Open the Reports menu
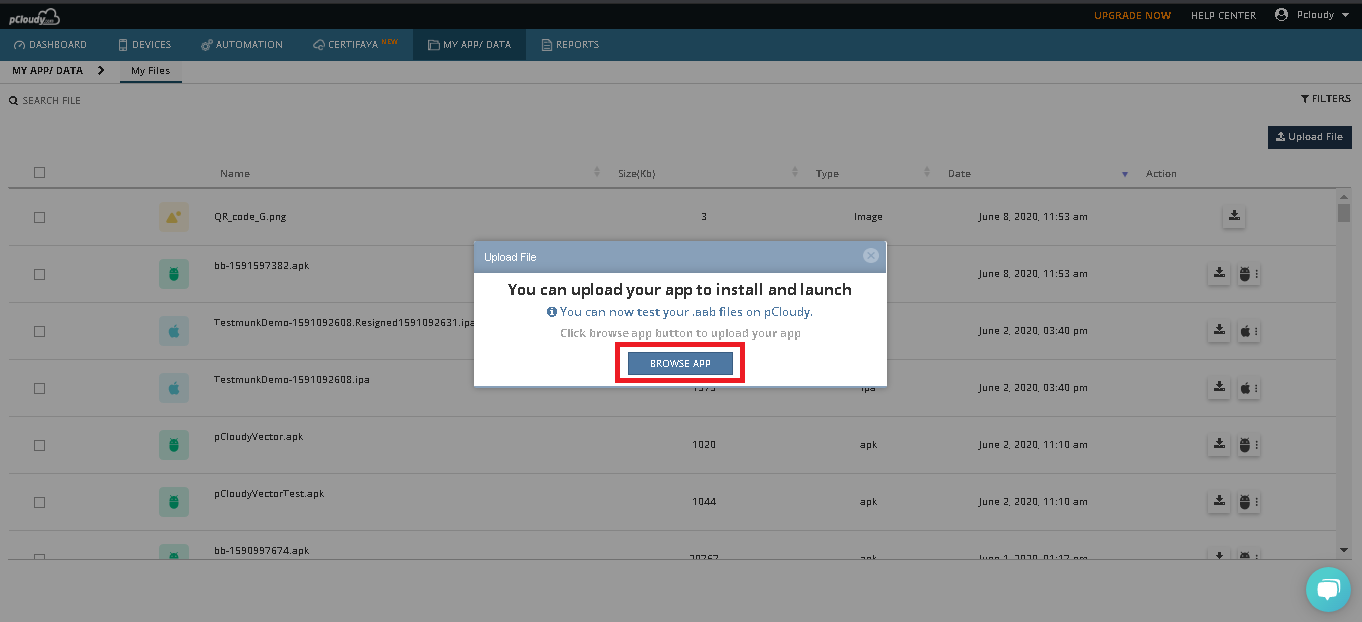Image resolution: width=1362 pixels, height=622 pixels. (570, 45)
